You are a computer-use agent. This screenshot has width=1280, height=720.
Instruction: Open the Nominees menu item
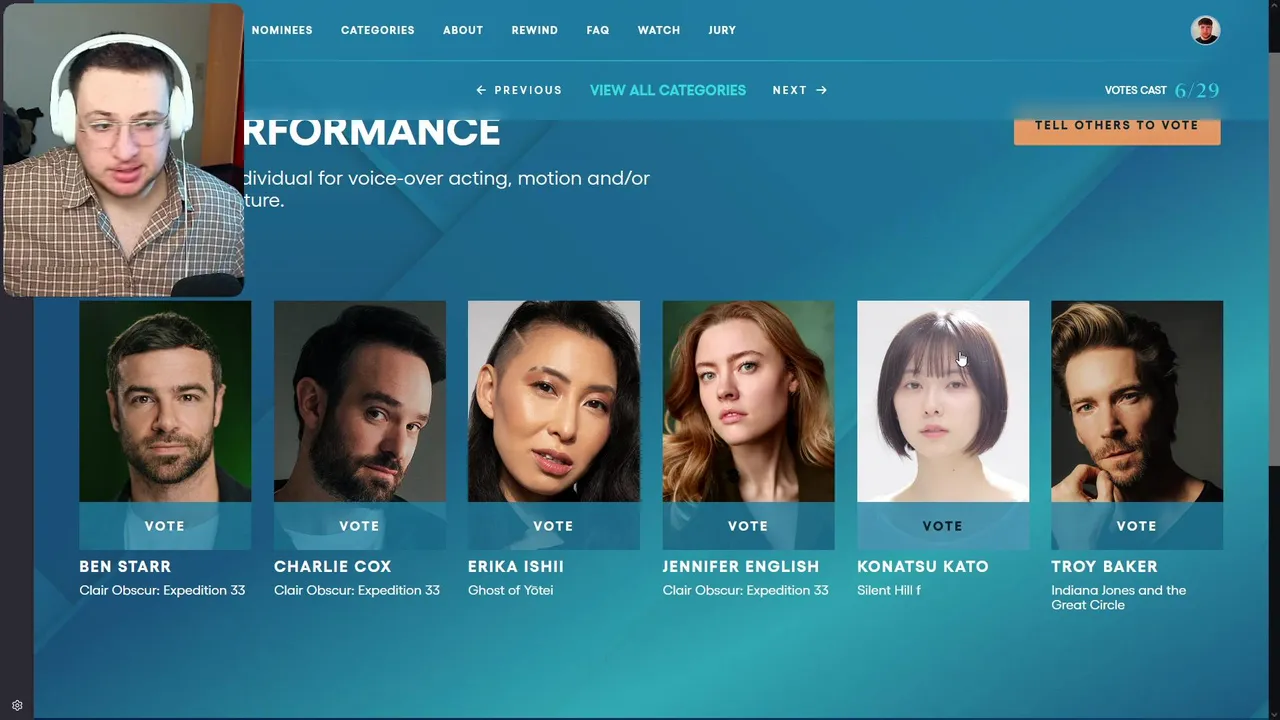coord(282,30)
